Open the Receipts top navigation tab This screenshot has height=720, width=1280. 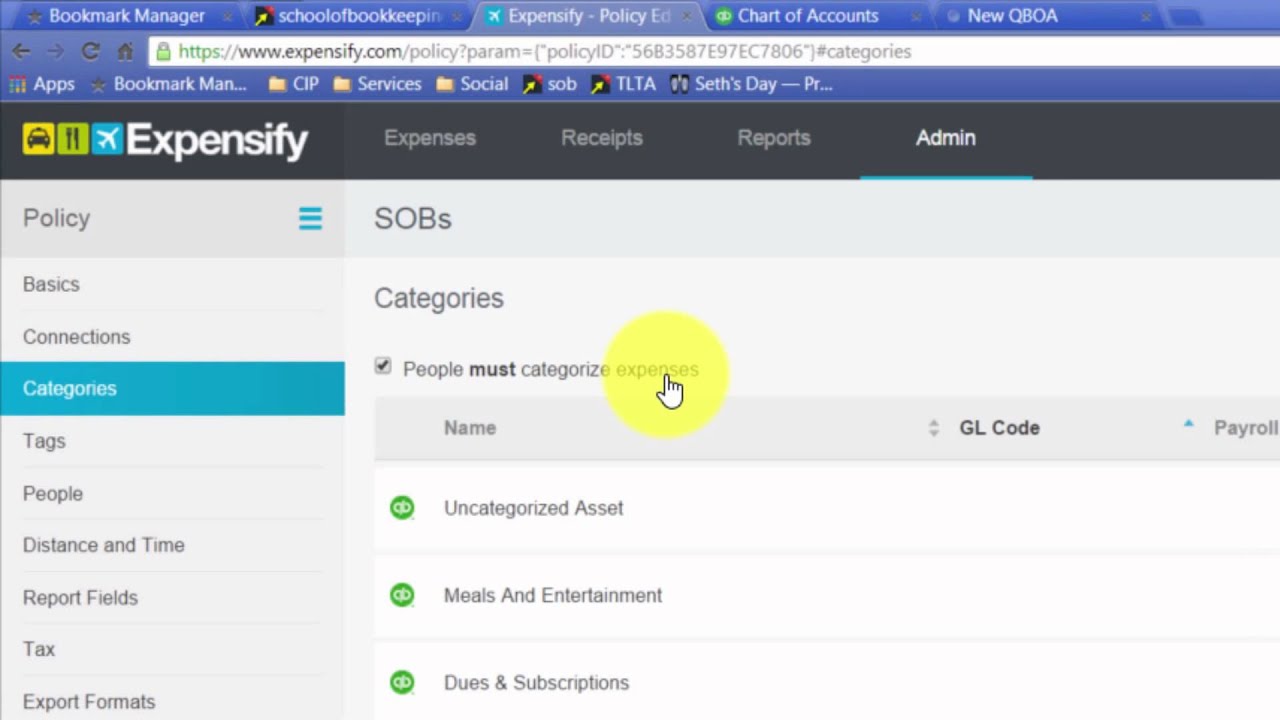point(602,138)
